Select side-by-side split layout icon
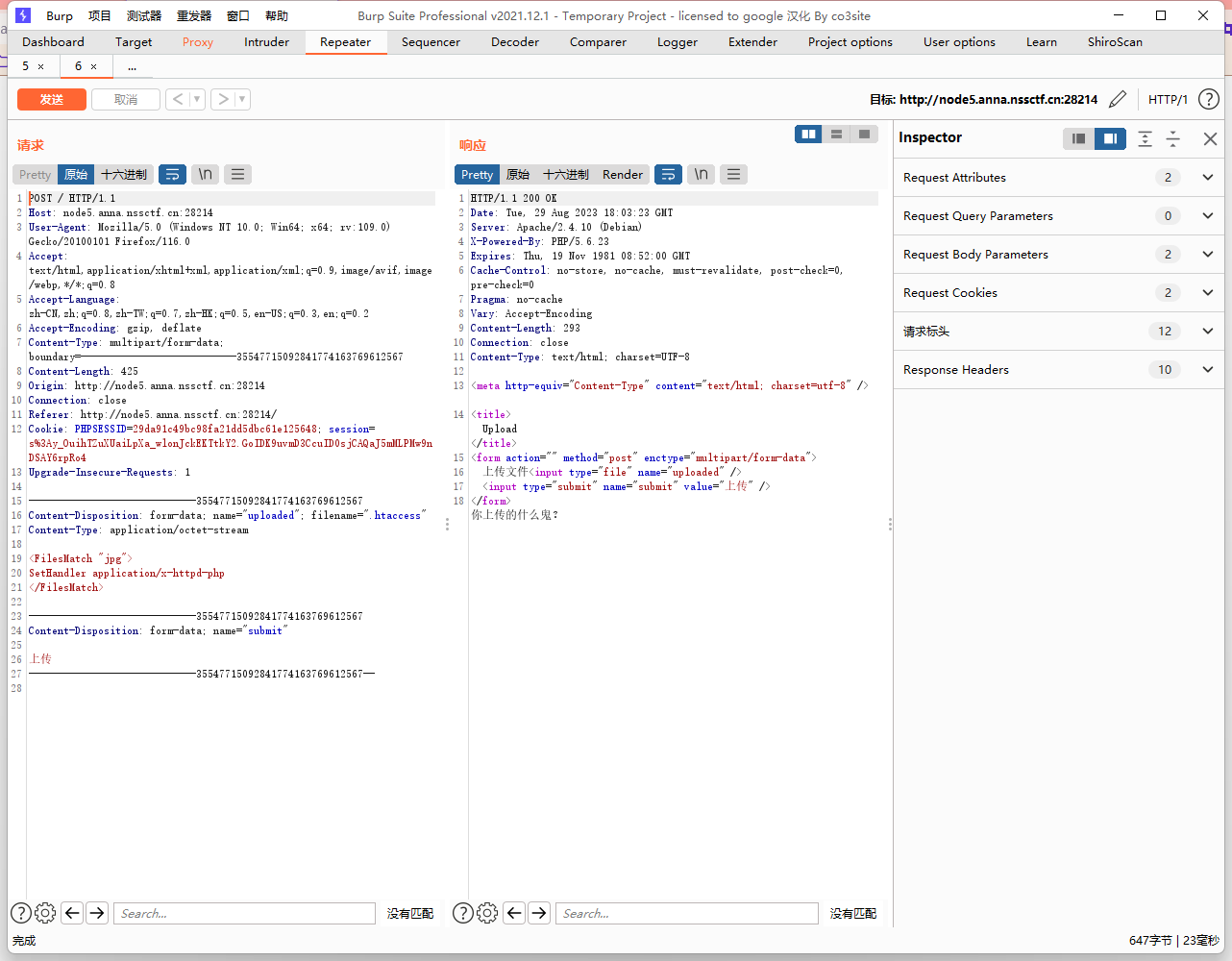 click(809, 135)
